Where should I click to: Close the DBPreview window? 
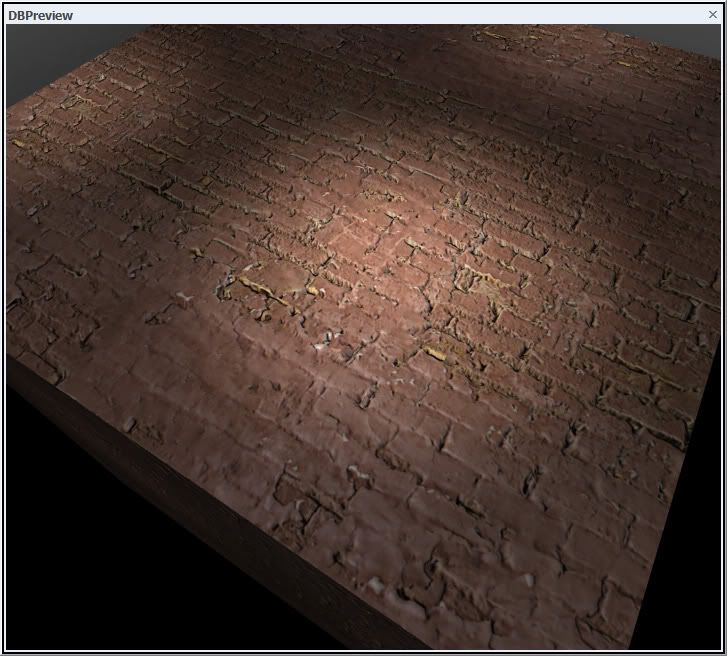tap(713, 15)
